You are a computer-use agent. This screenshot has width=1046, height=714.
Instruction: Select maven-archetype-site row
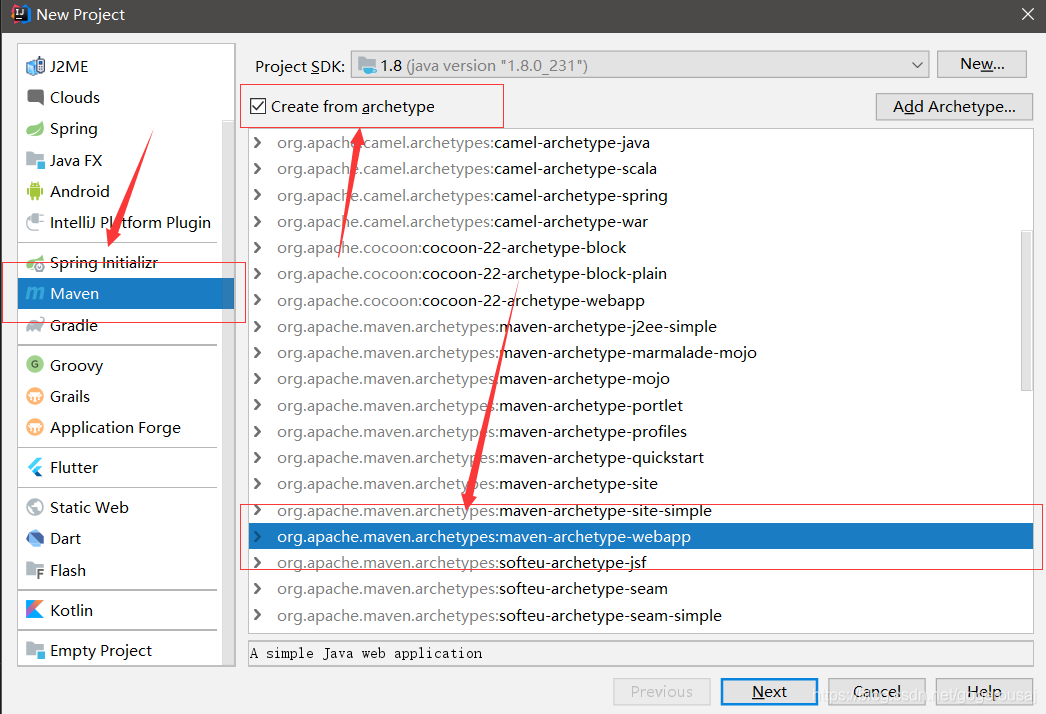pos(640,484)
